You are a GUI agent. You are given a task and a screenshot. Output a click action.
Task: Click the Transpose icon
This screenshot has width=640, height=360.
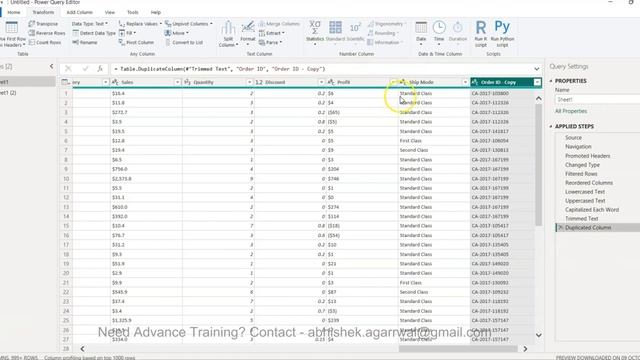(x=31, y=24)
